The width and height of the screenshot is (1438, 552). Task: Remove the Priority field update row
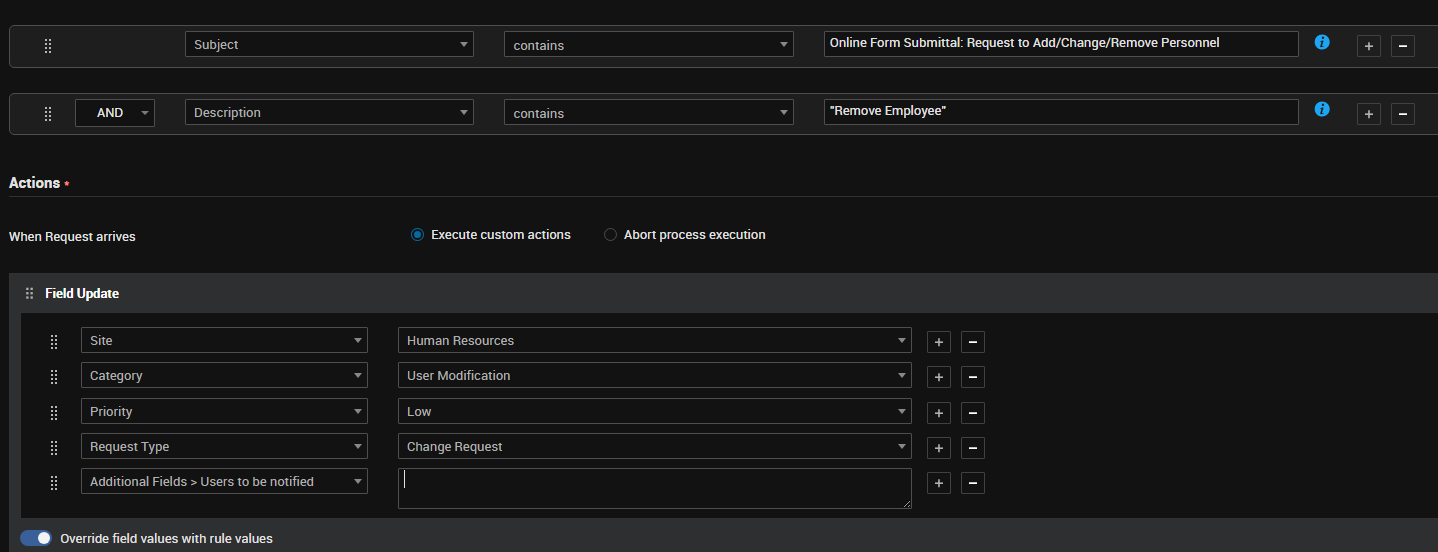972,413
